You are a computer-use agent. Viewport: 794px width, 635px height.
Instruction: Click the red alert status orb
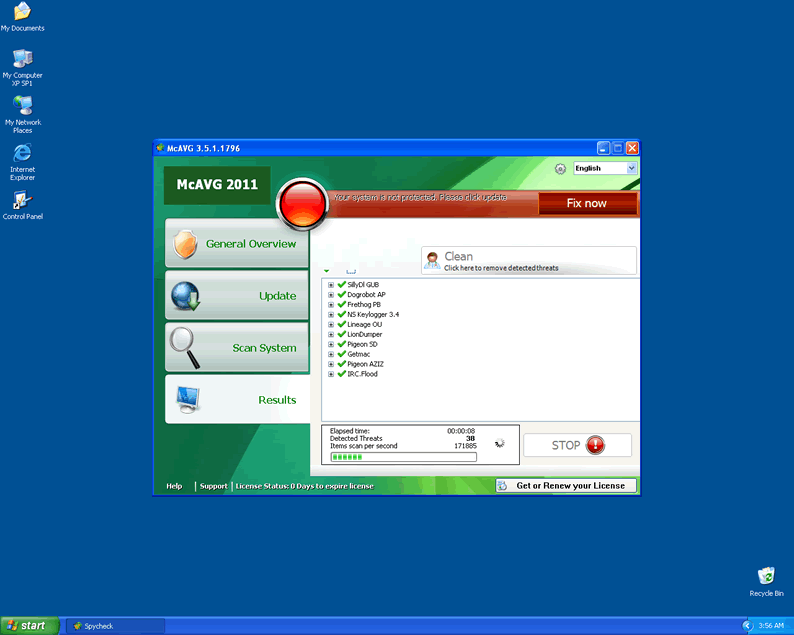coord(301,203)
